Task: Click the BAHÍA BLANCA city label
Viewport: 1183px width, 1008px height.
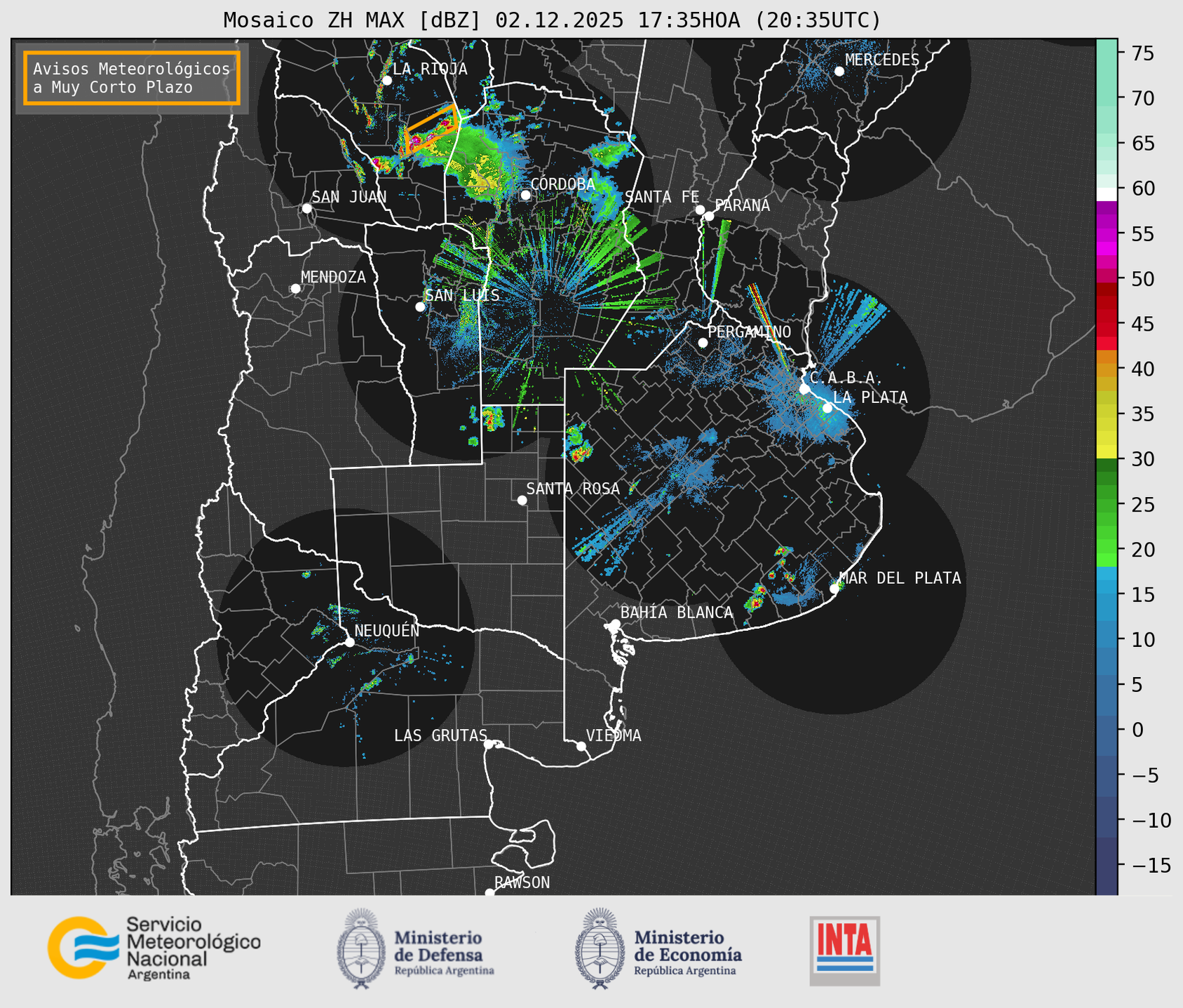Action: click(677, 613)
